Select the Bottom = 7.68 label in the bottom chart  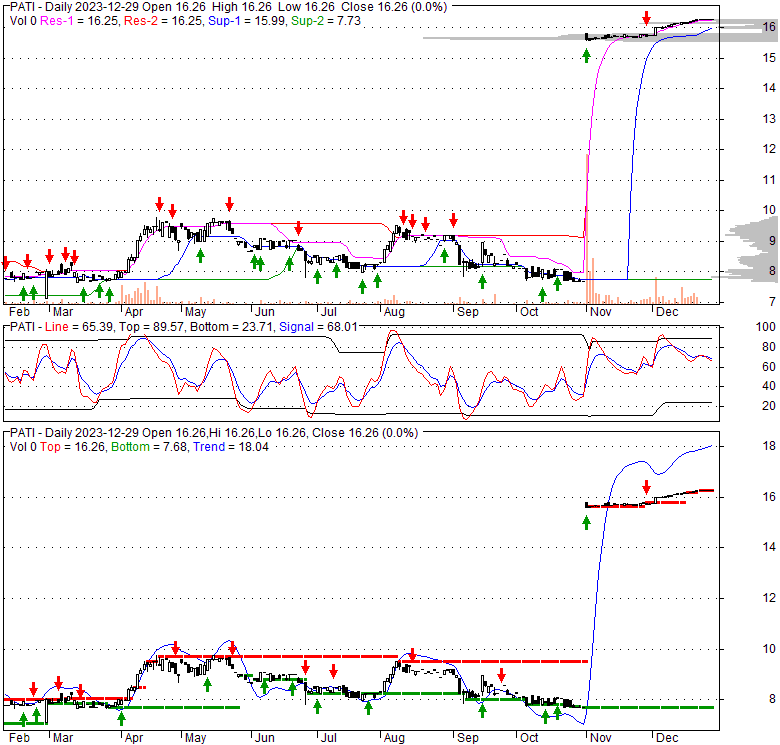(x=149, y=447)
